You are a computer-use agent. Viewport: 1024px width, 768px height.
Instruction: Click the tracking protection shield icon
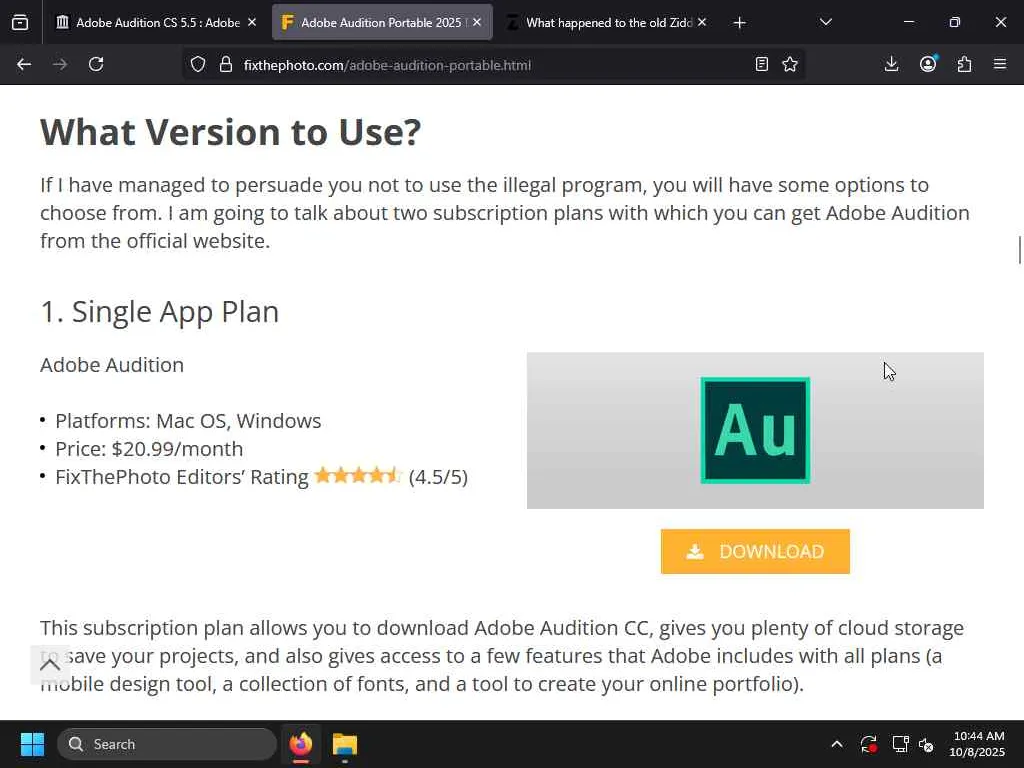tap(198, 64)
